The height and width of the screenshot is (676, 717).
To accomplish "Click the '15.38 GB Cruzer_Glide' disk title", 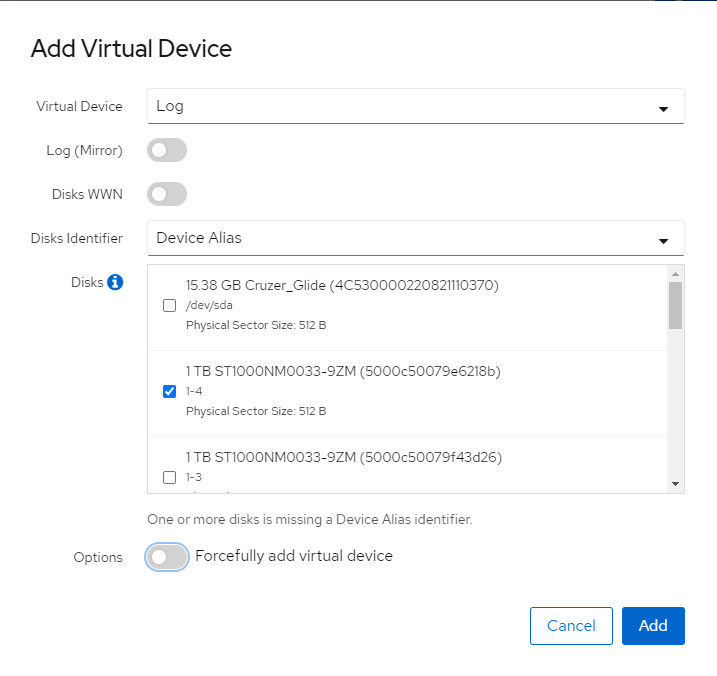I will coord(342,285).
